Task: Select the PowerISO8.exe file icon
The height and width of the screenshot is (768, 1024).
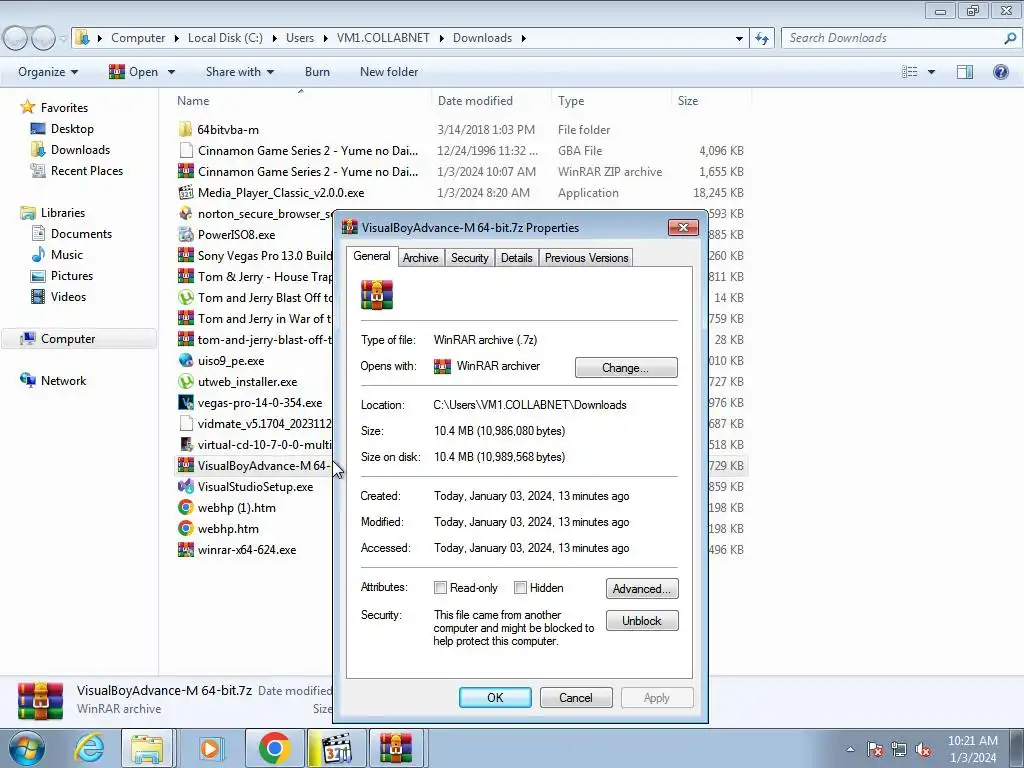Action: click(185, 234)
